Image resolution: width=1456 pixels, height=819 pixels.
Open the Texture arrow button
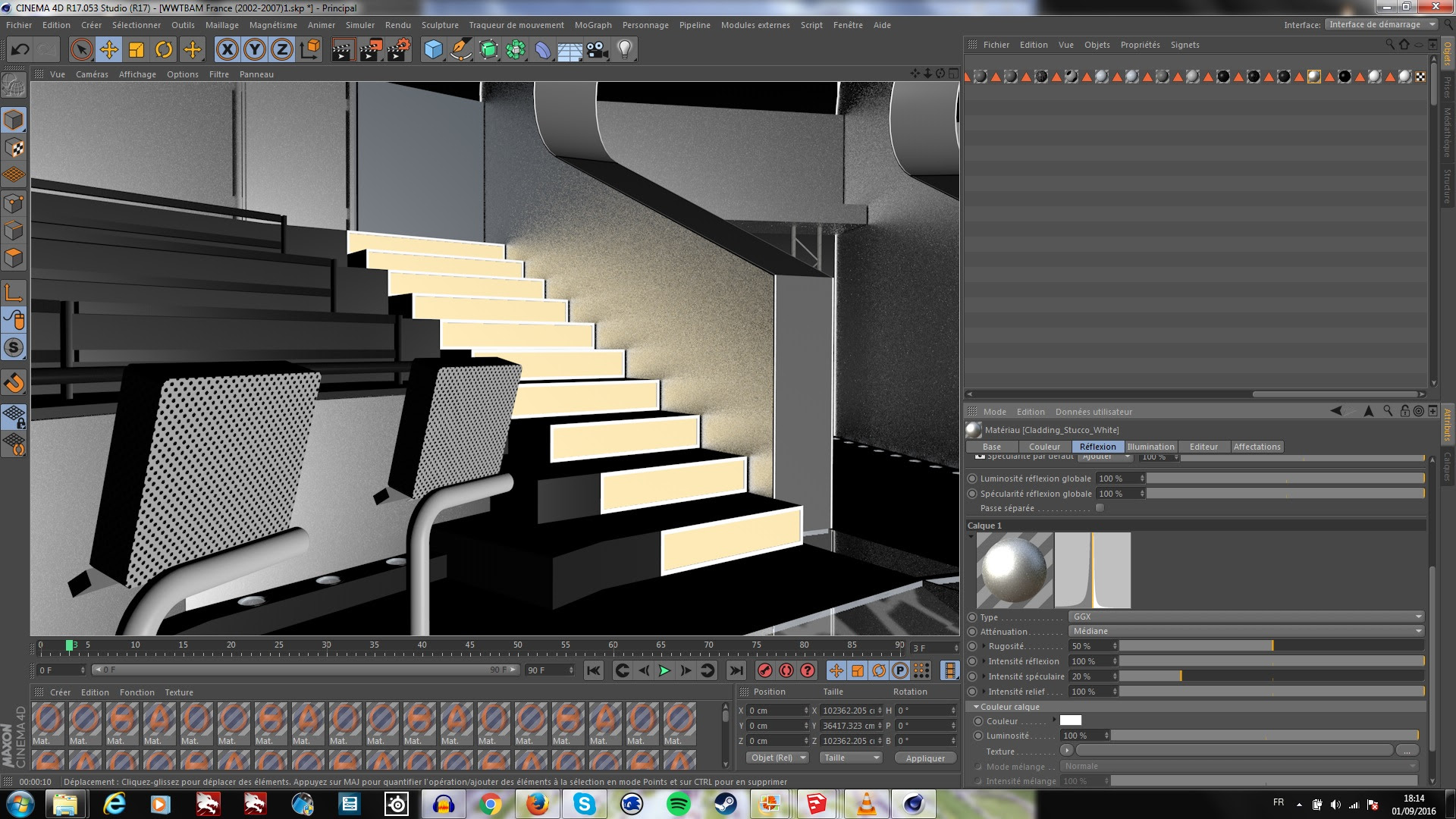(x=1067, y=751)
